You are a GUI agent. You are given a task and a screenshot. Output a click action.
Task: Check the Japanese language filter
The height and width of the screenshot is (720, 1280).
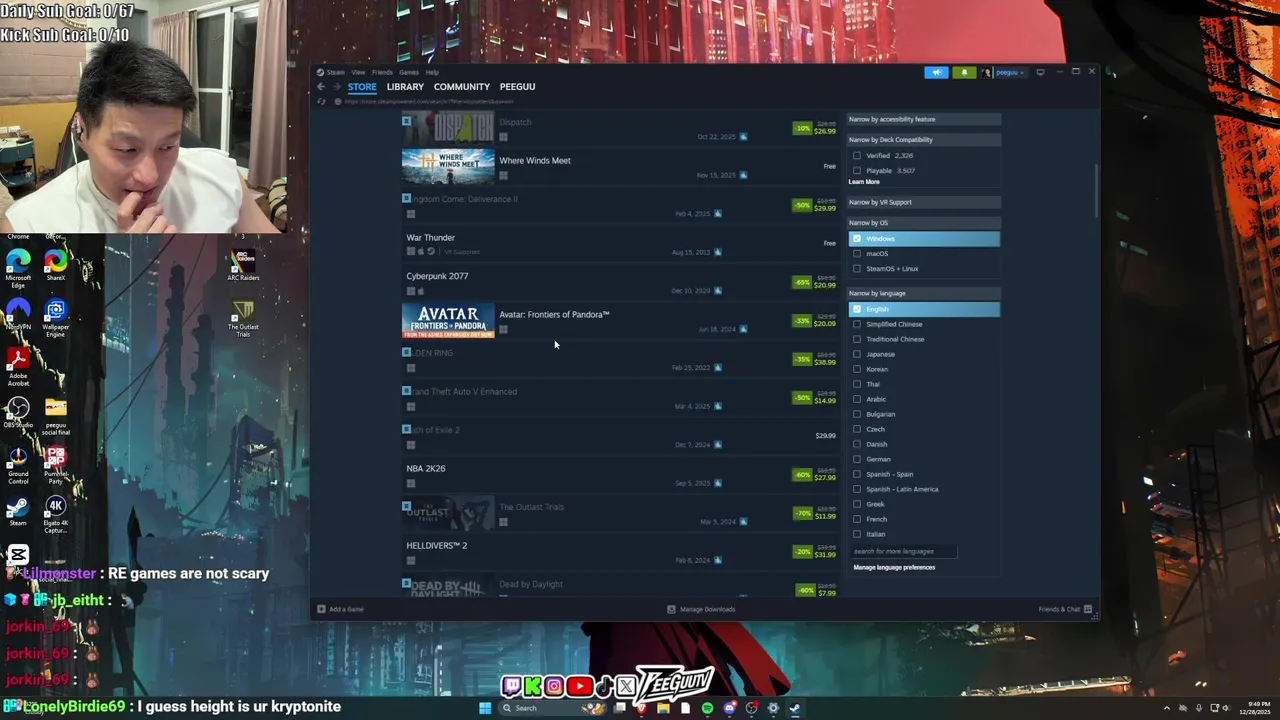(x=856, y=354)
